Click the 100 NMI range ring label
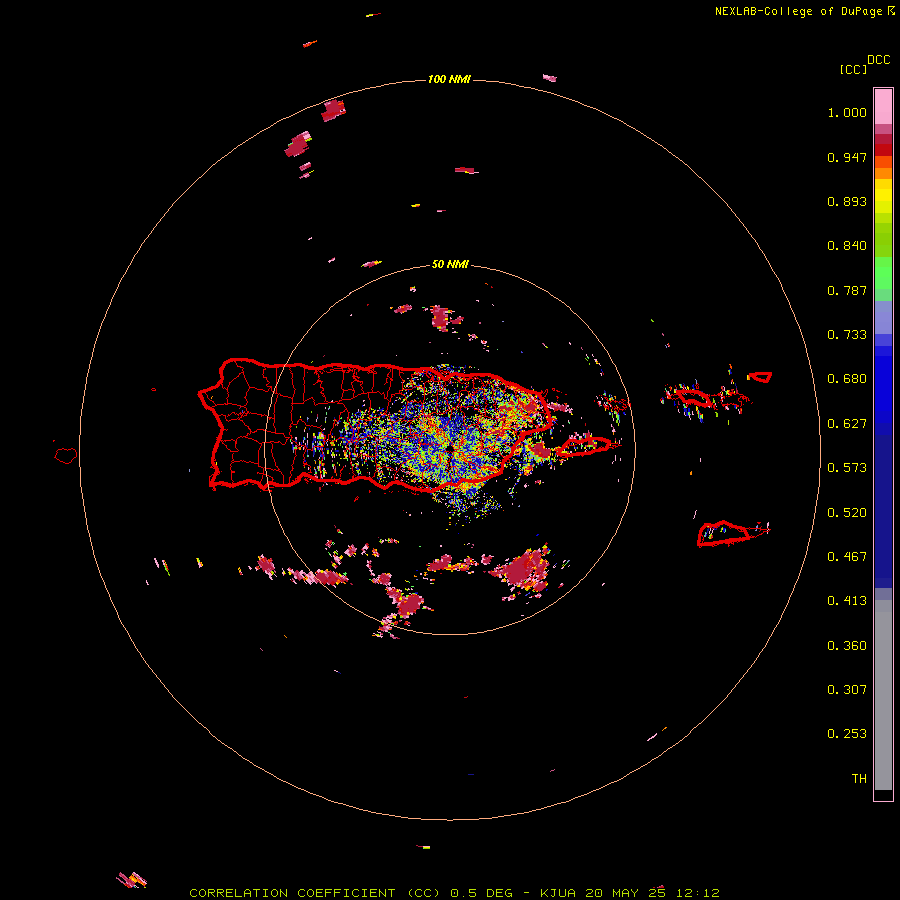900x900 pixels. (449, 79)
